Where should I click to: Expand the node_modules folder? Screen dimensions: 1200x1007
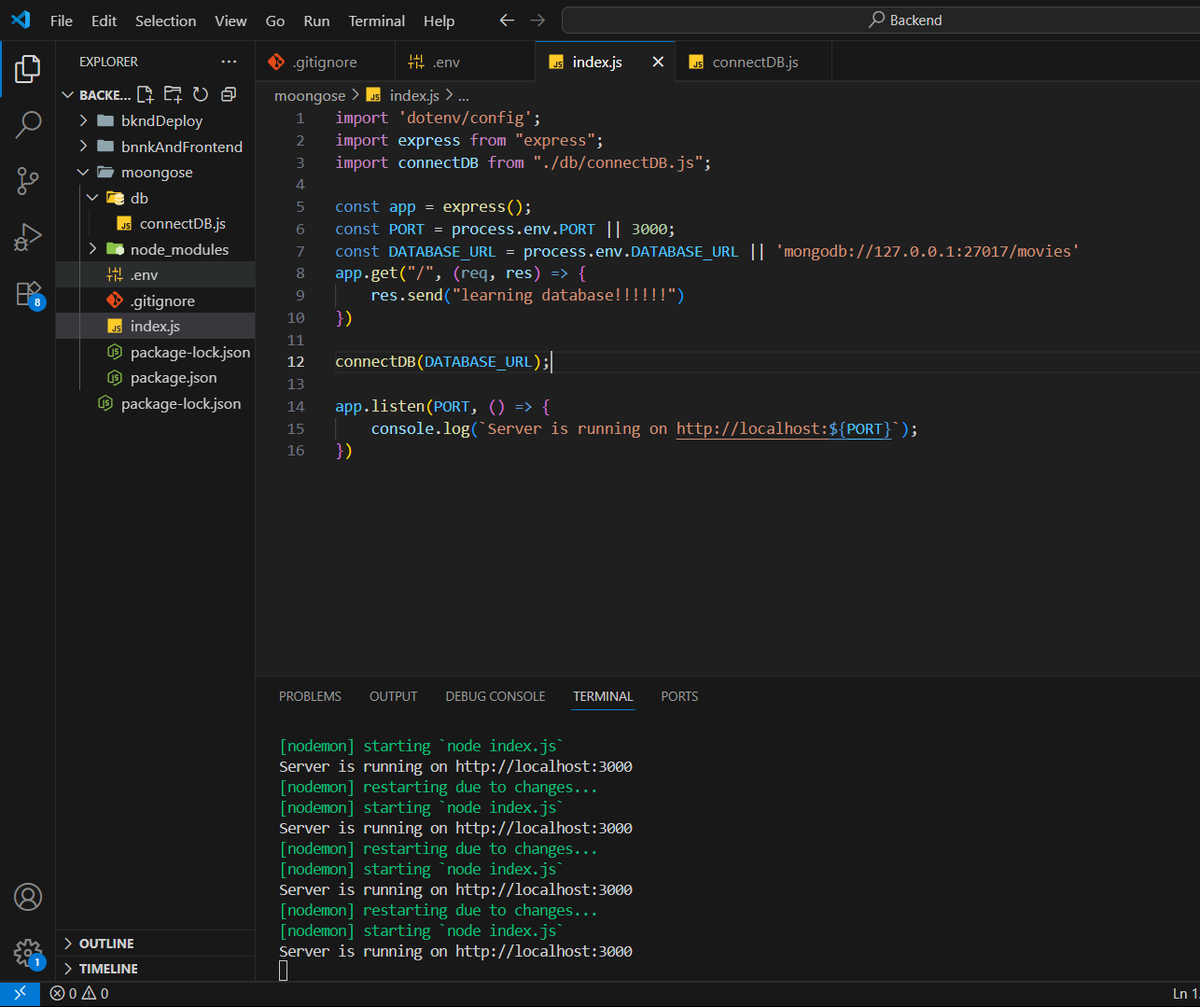[x=155, y=249]
